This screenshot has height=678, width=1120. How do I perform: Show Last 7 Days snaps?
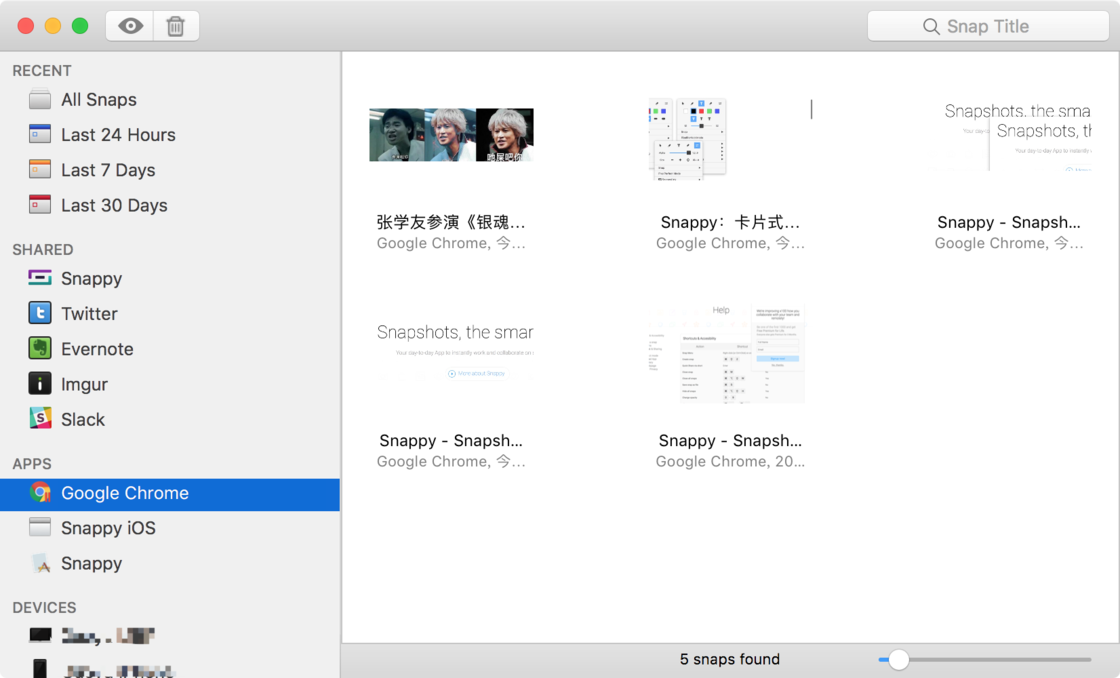click(108, 170)
